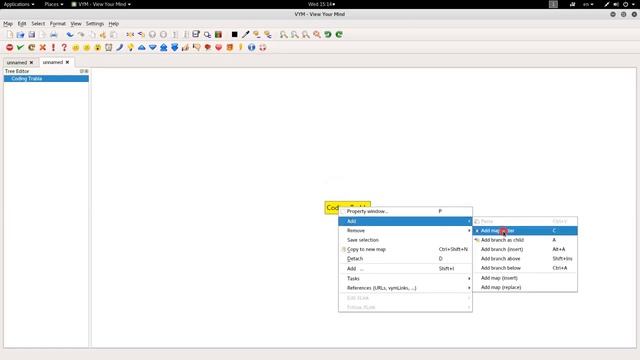The image size is (640, 360).
Task: Set the single blue up arrow flag
Action: coord(142,47)
